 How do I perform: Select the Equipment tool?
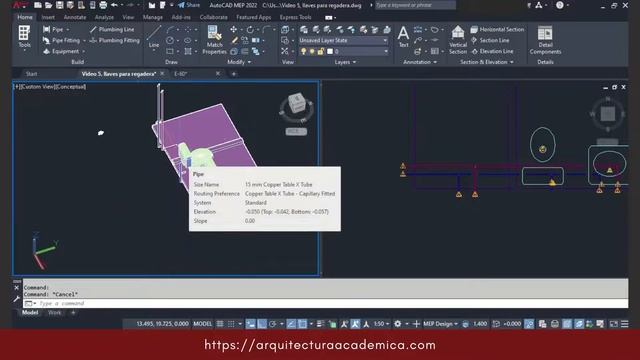[61, 51]
